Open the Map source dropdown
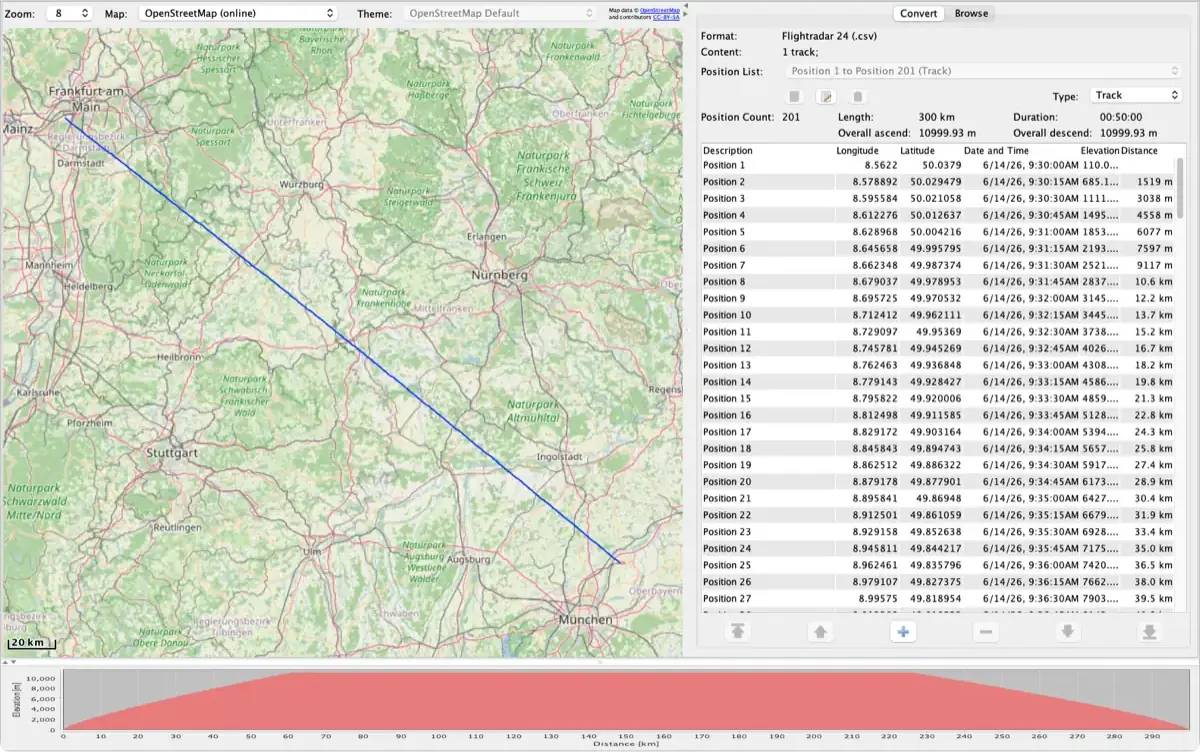Viewport: 1200px width, 752px height. point(237,14)
